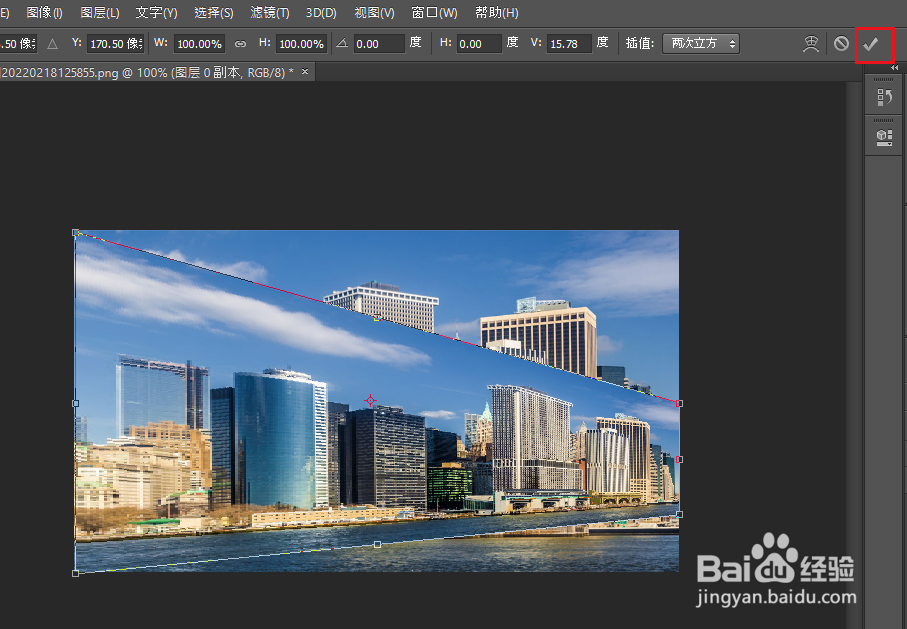Cancel the transform with the circle-slash icon
This screenshot has width=907, height=629.
click(841, 43)
